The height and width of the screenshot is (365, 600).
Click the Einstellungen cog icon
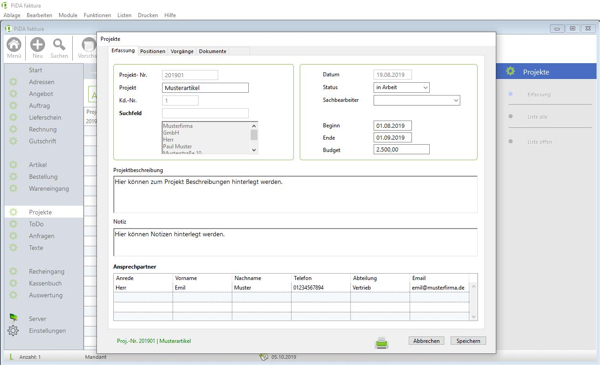click(13, 331)
